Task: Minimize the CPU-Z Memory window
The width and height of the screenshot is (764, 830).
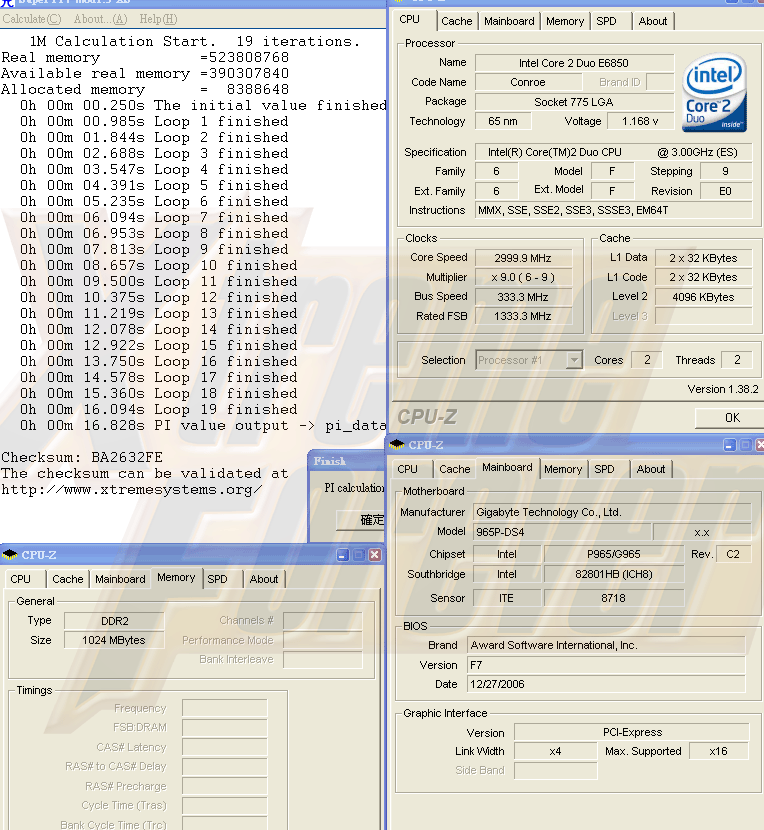Action: pyautogui.click(x=343, y=555)
